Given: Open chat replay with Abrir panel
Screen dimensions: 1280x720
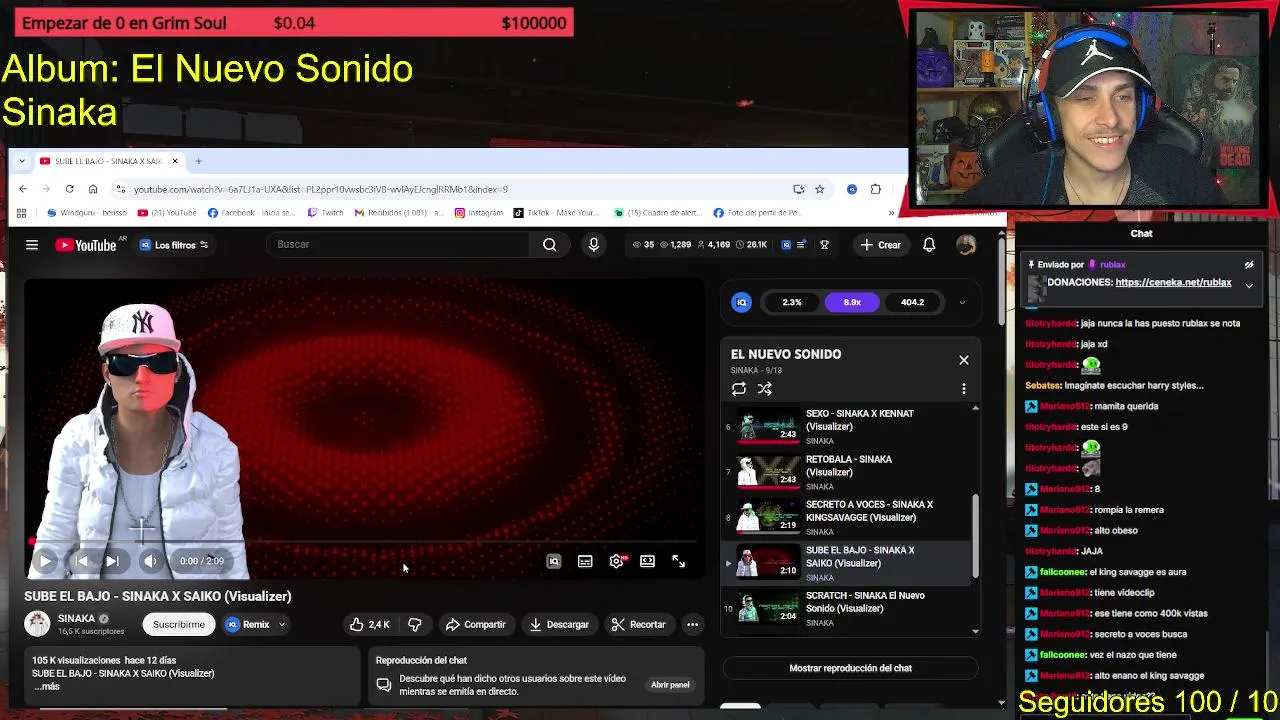Looking at the screenshot, I should pos(670,685).
